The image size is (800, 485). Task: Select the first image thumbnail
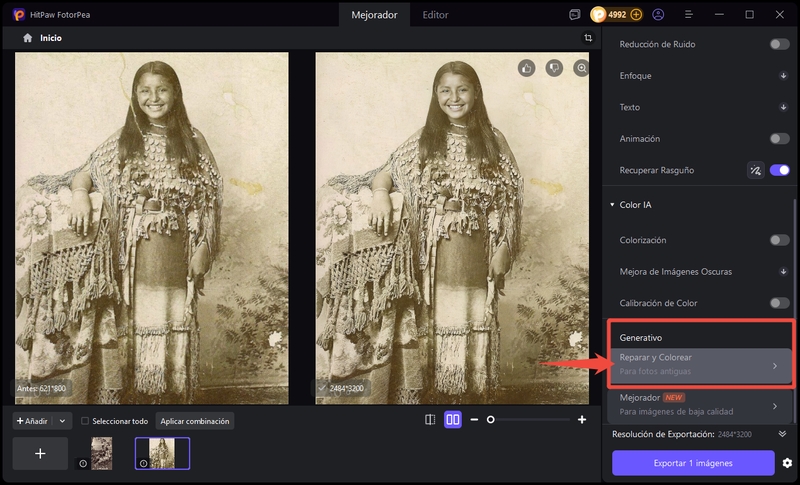(102, 453)
